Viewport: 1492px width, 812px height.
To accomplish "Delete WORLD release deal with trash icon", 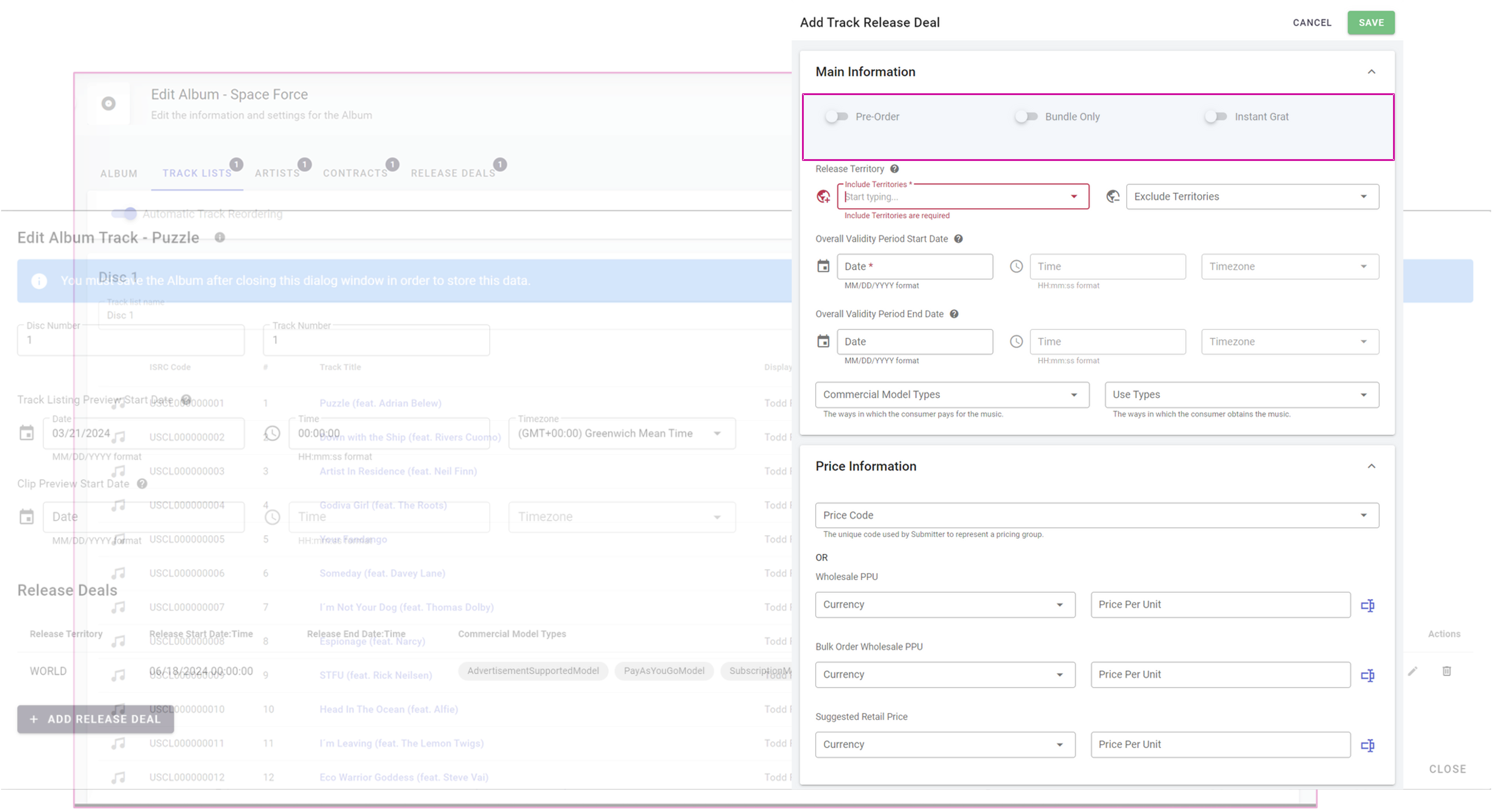I will [x=1446, y=671].
